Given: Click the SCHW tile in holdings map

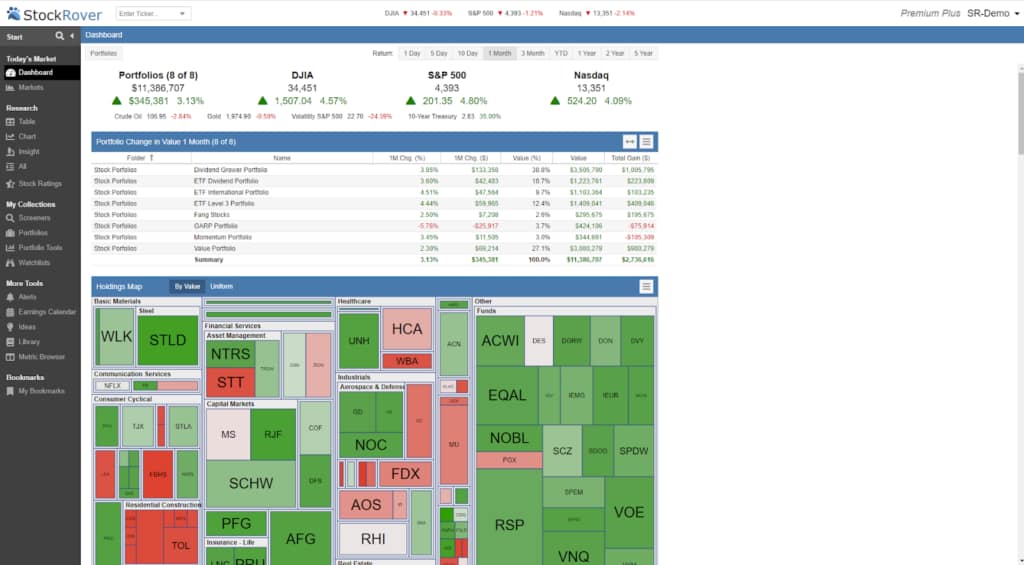Looking at the screenshot, I should pos(251,483).
